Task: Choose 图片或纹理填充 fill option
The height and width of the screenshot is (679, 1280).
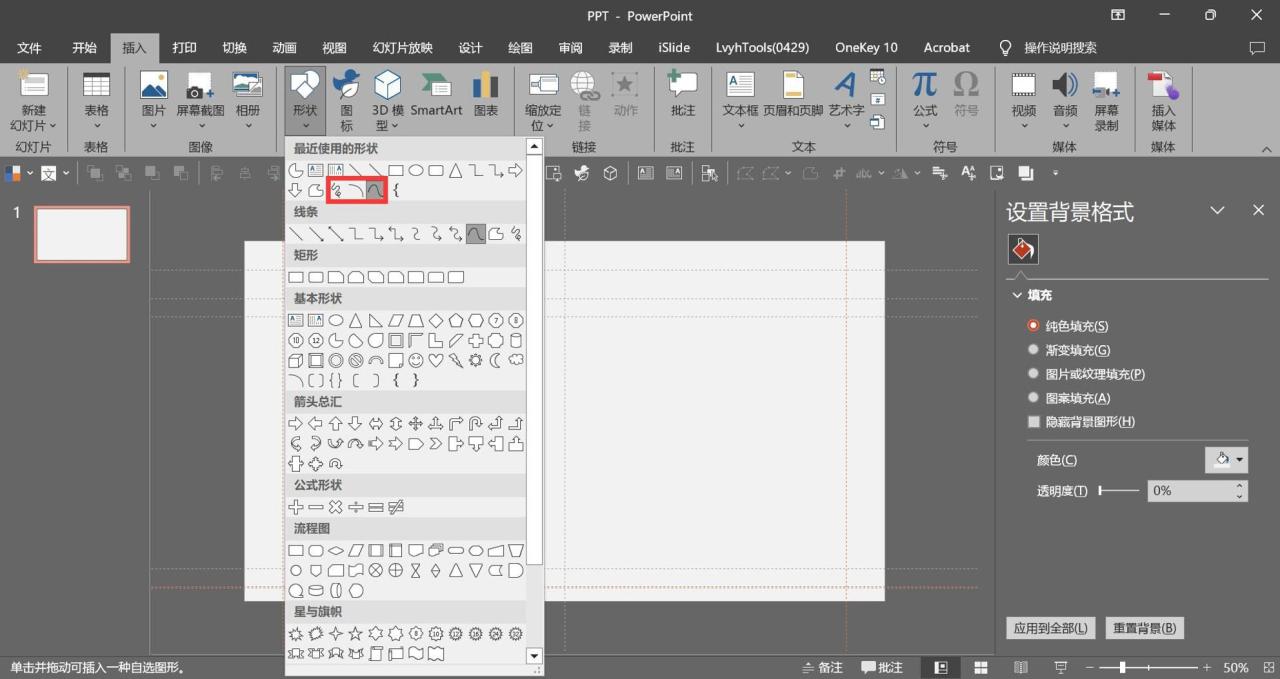Action: click(x=1034, y=374)
